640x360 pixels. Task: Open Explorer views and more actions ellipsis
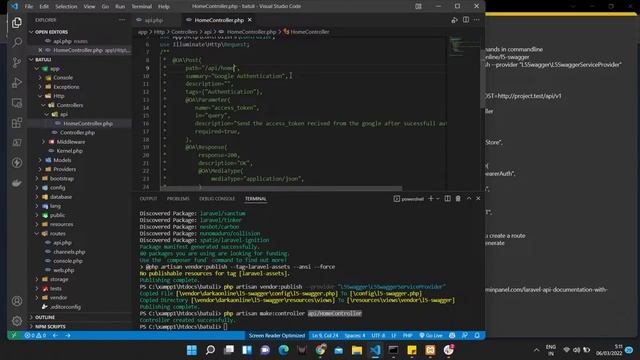click(122, 20)
